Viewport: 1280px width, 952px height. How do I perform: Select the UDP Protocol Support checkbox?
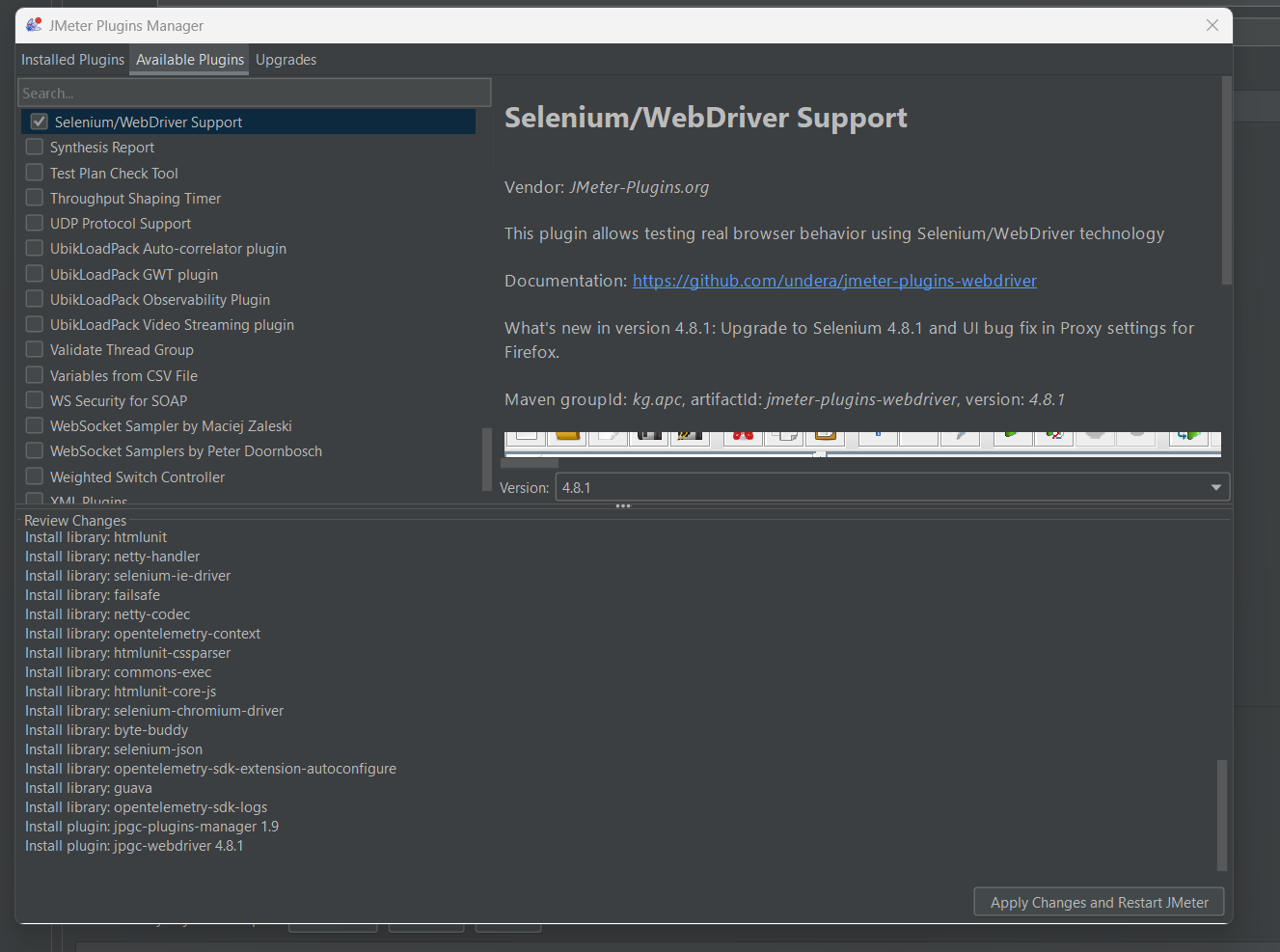pyautogui.click(x=35, y=223)
